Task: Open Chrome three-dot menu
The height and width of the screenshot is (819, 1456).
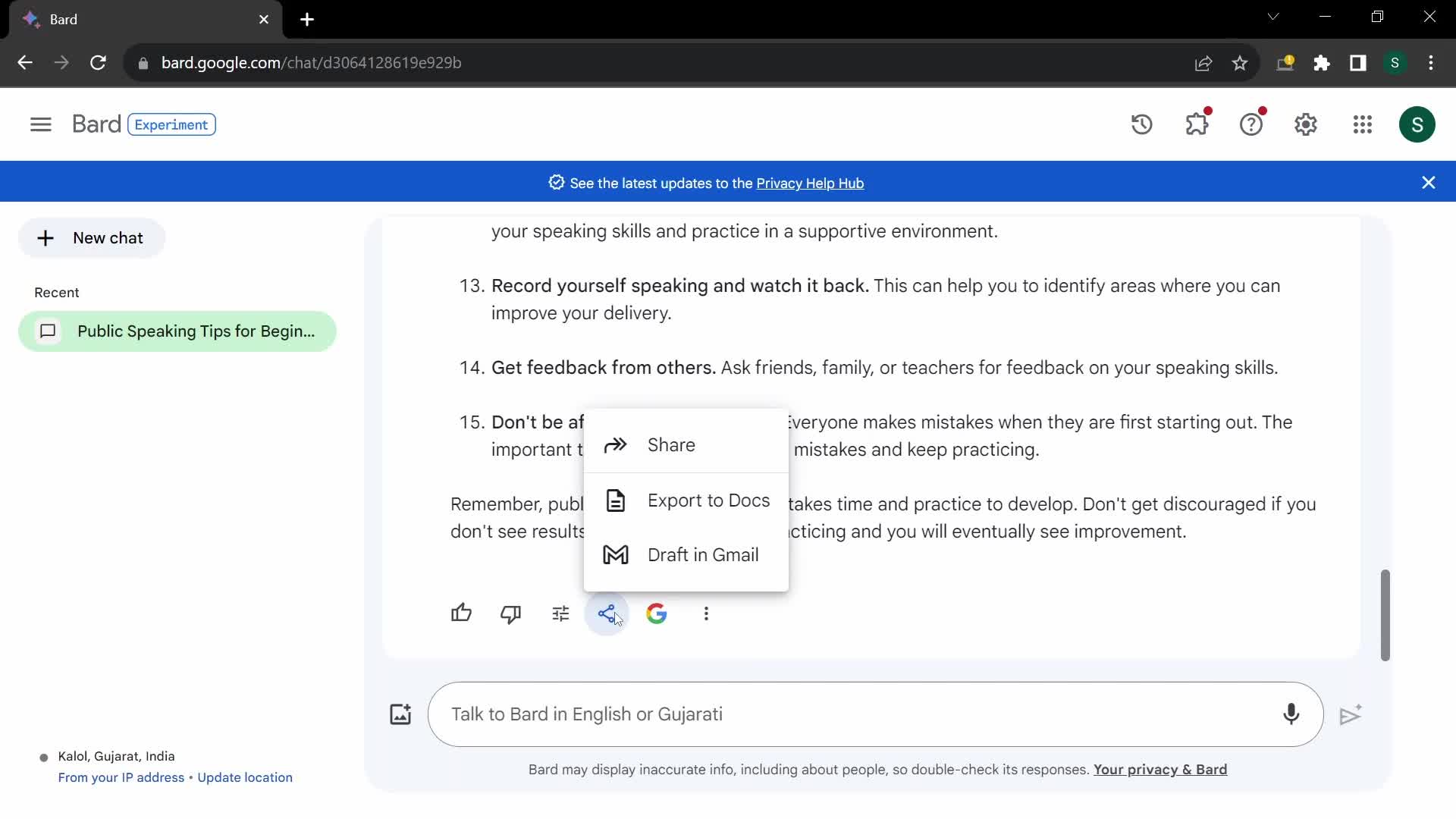Action: (x=1431, y=63)
